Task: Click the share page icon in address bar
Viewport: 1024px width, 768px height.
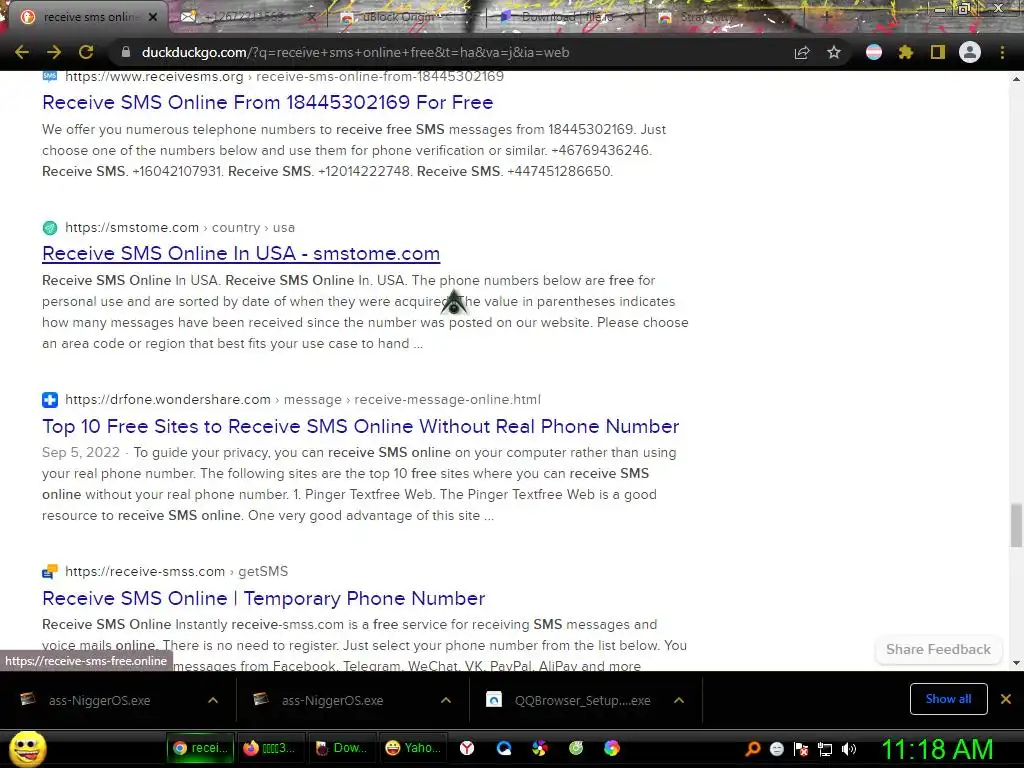Action: point(802,52)
